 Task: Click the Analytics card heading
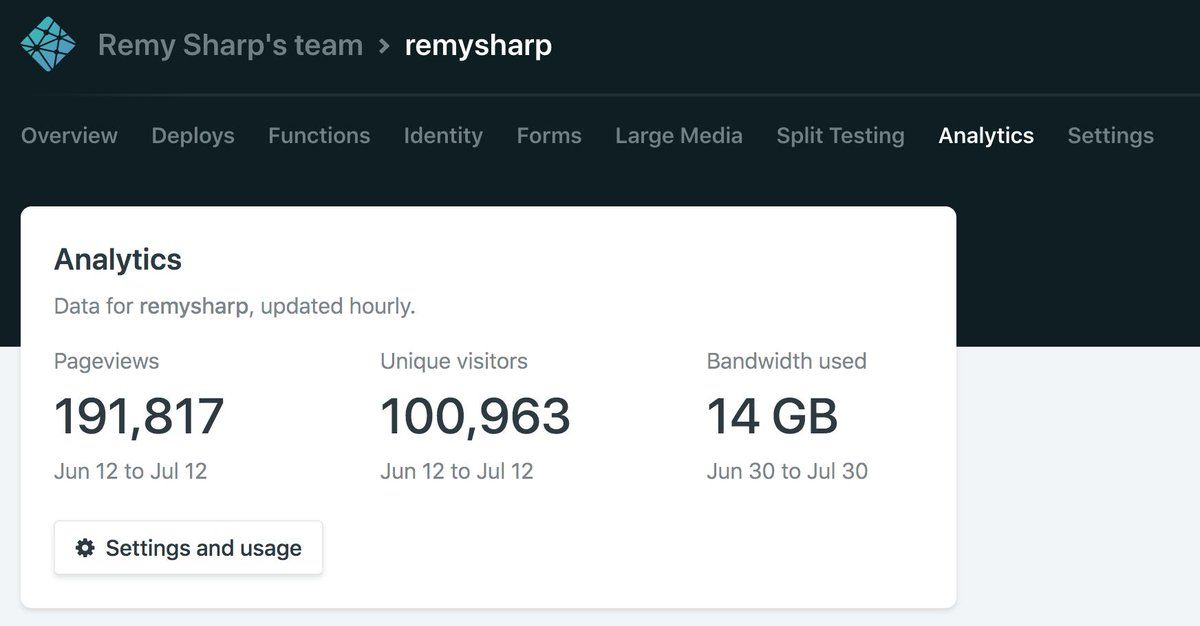point(118,260)
